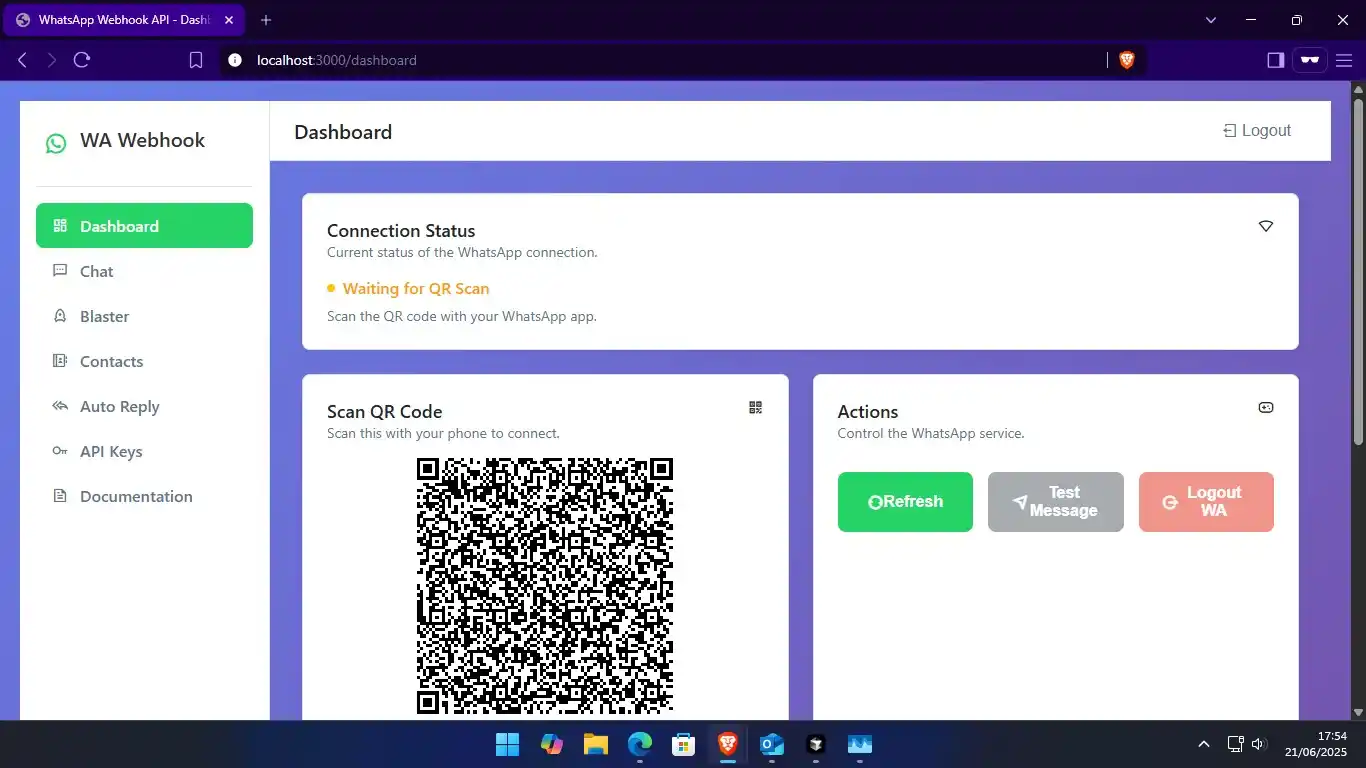Select Contacts in the sidebar

144,361
